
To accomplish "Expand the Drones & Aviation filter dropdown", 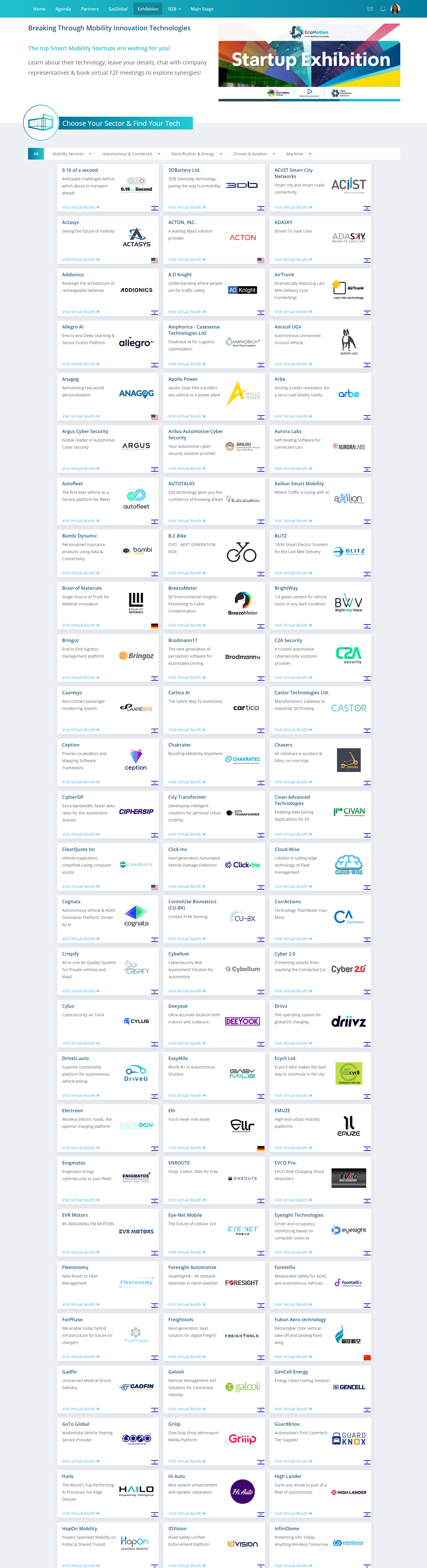I will click(254, 154).
